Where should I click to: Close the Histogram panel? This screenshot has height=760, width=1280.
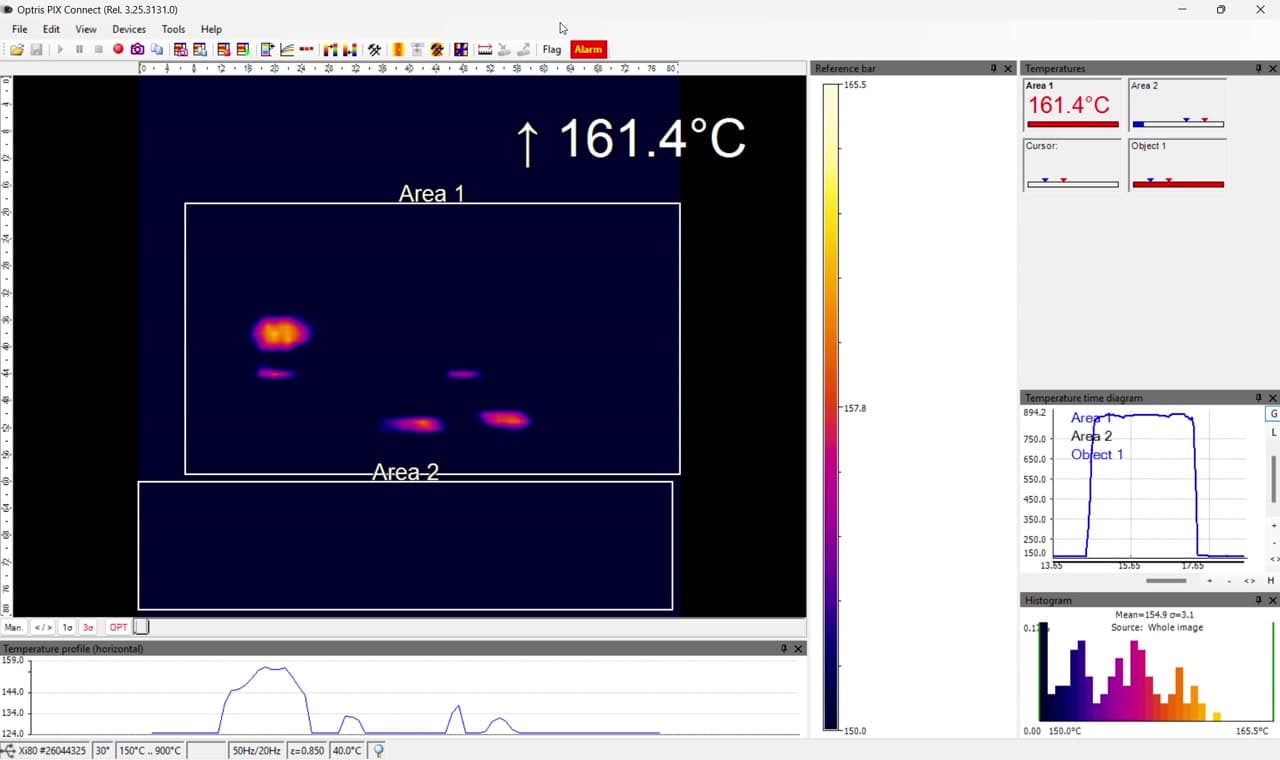1272,600
